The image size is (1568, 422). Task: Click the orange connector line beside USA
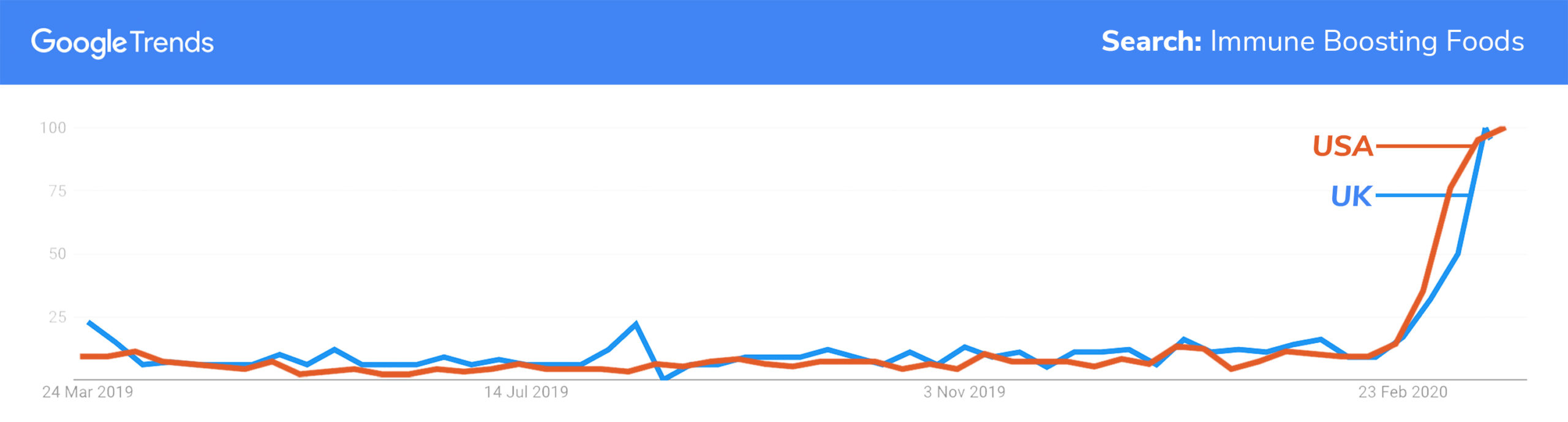1425,146
